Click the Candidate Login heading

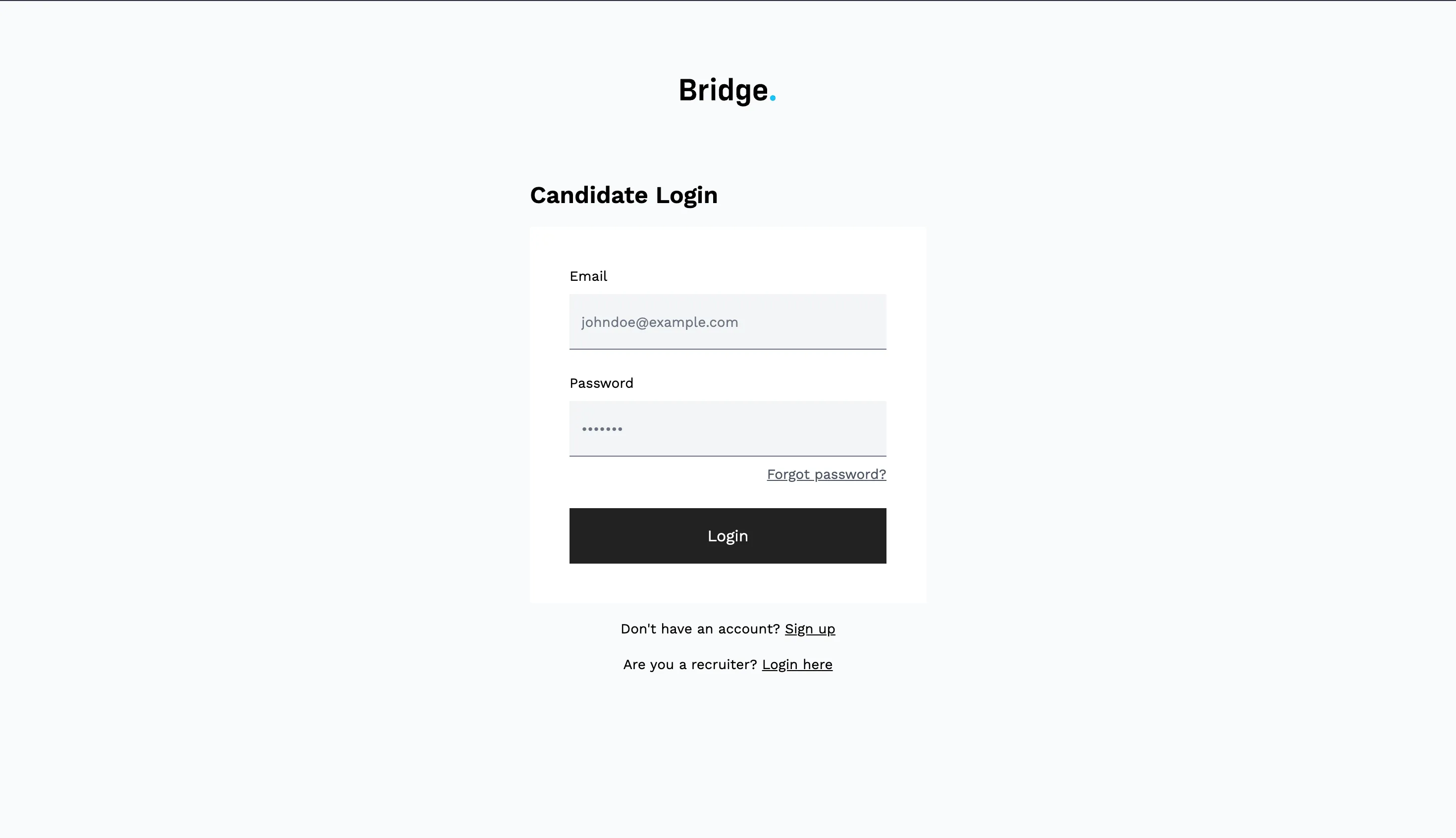tap(624, 195)
